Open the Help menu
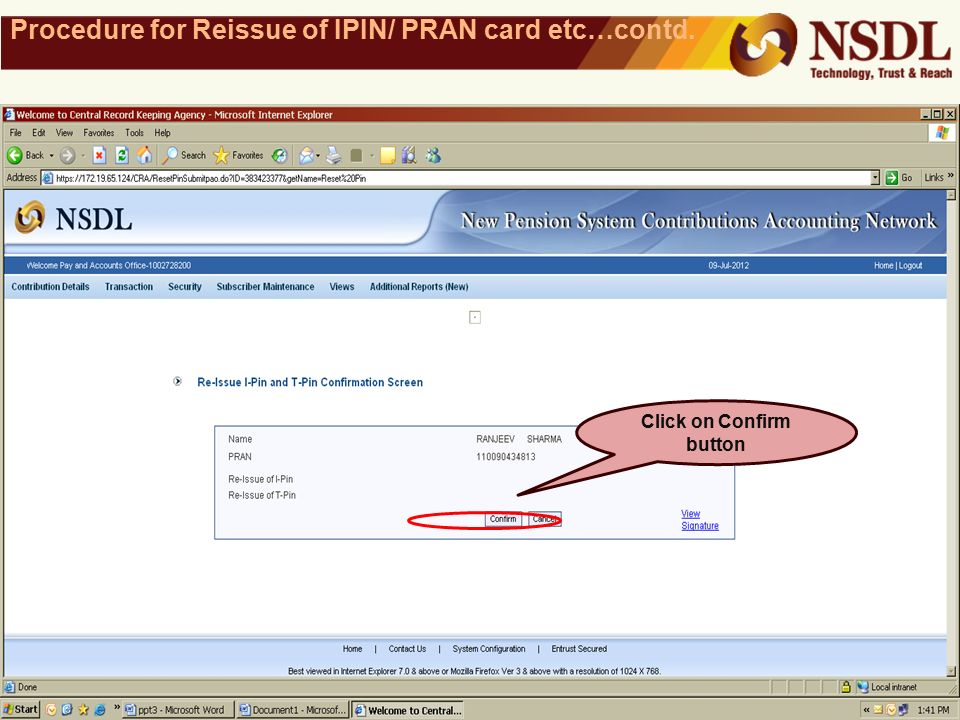The height and width of the screenshot is (720, 960). 162,133
